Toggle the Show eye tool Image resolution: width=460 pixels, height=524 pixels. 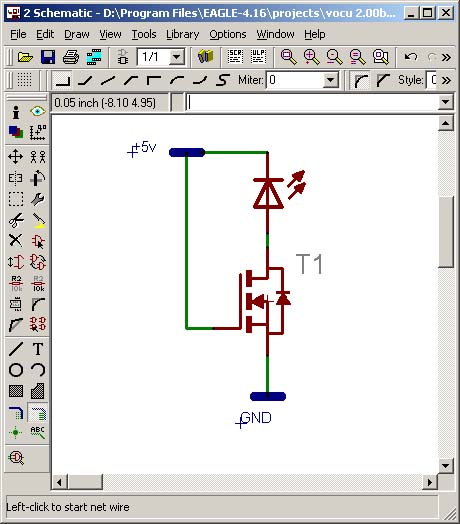38,111
